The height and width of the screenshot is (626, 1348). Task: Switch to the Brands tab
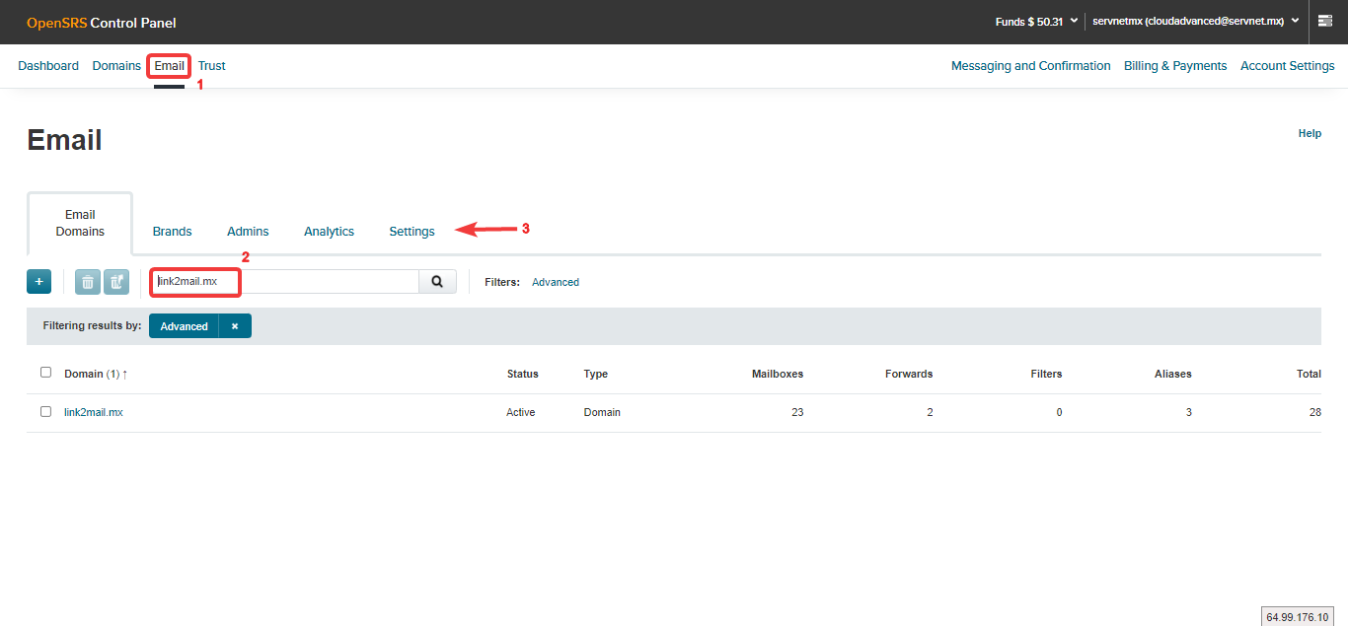coord(172,231)
